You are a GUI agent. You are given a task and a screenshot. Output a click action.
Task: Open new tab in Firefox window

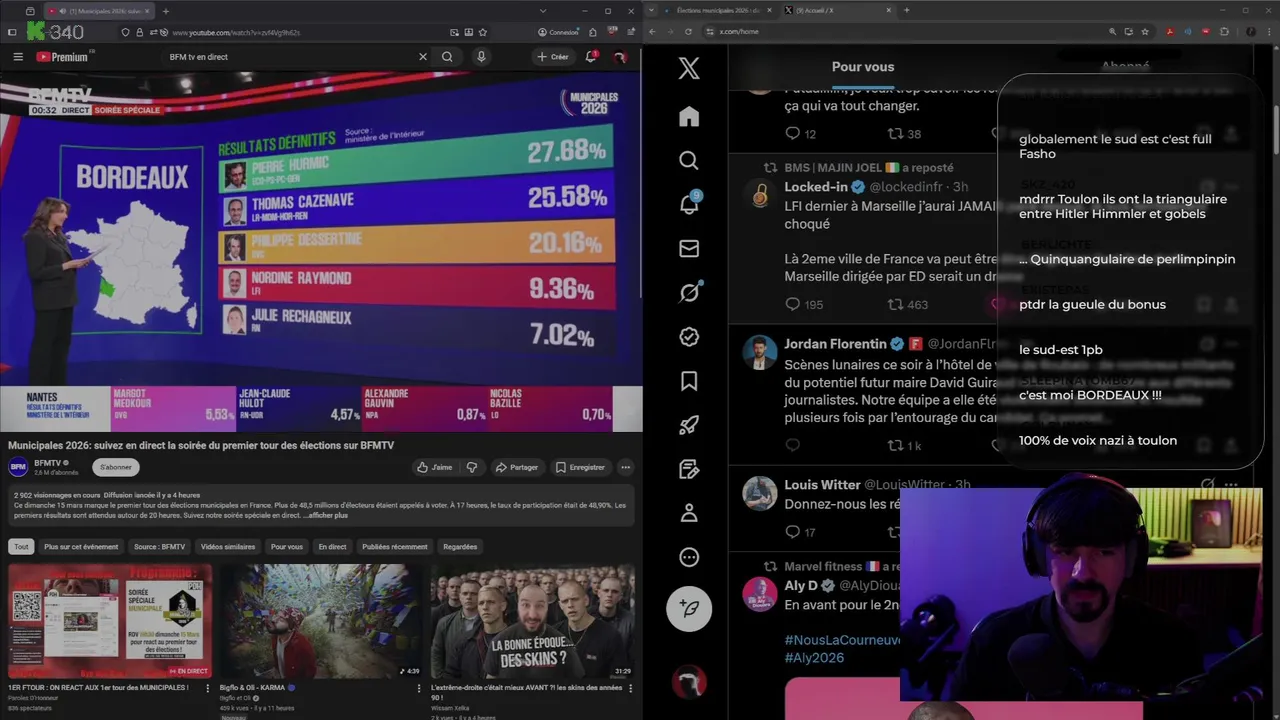click(166, 11)
